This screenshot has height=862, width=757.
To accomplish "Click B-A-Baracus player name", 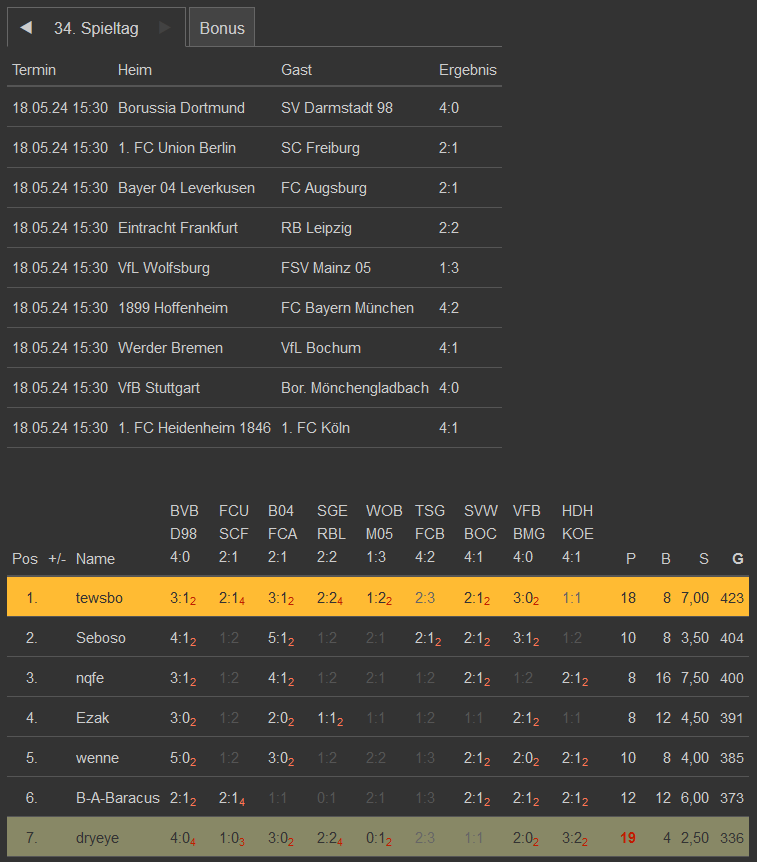I will coord(117,798).
